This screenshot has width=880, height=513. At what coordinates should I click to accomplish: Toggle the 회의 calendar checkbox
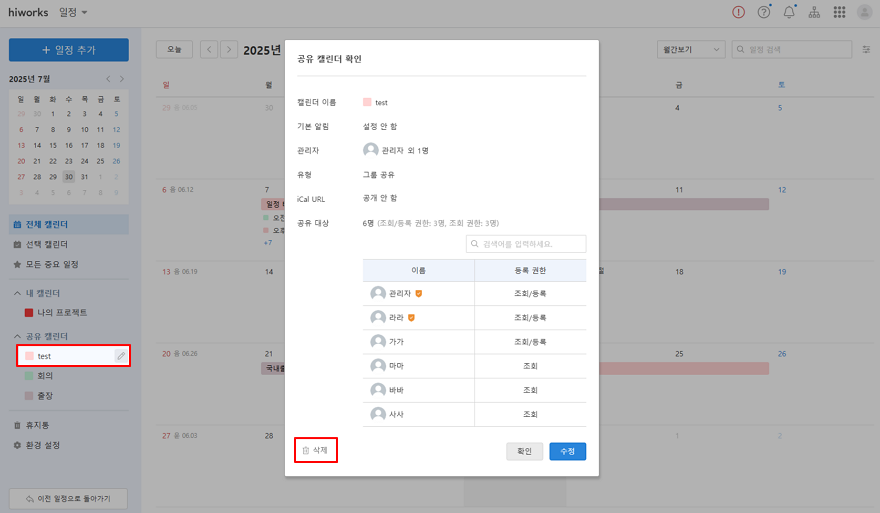[x=29, y=376]
